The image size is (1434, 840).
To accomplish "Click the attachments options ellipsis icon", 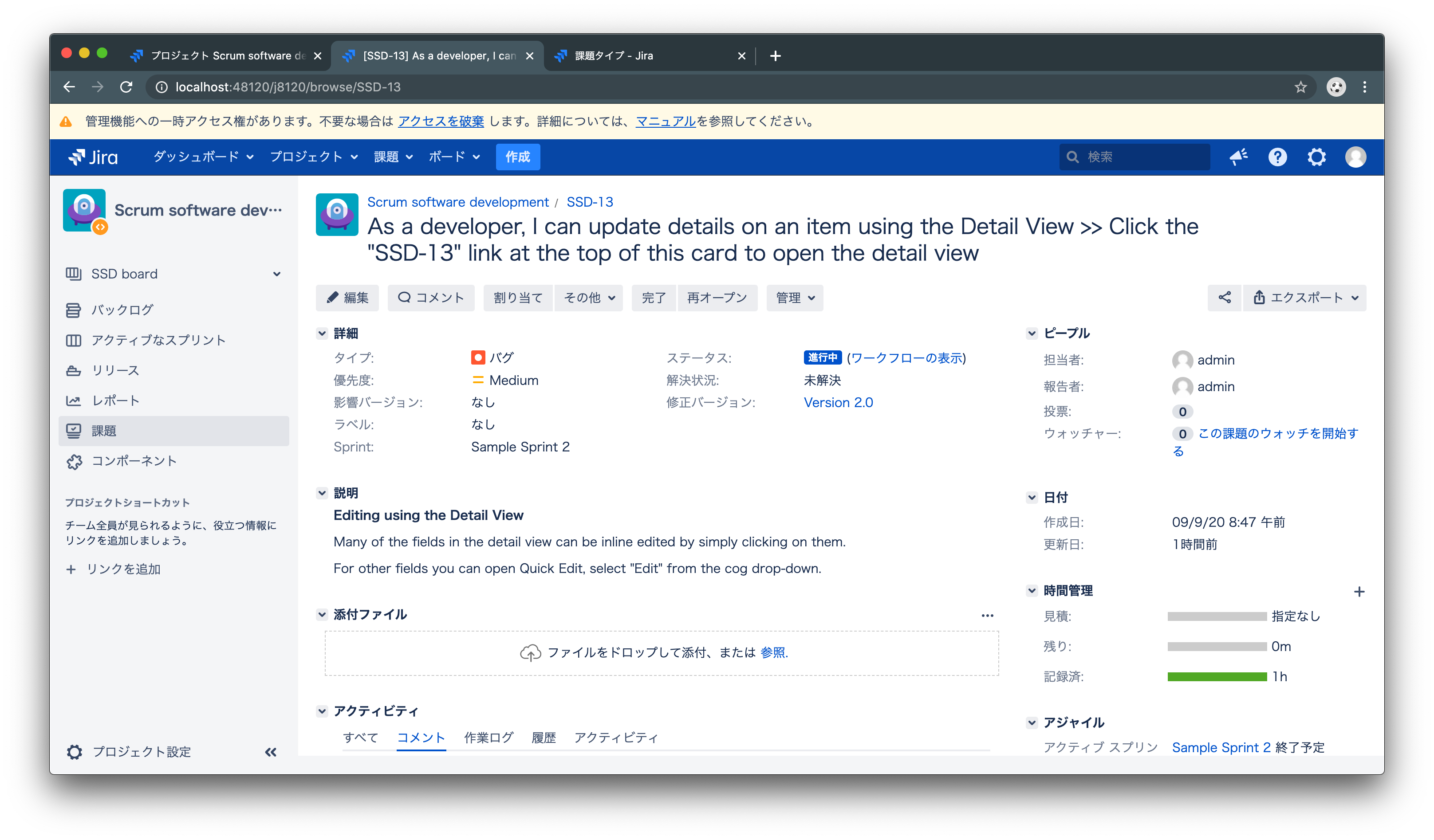I will tap(987, 615).
